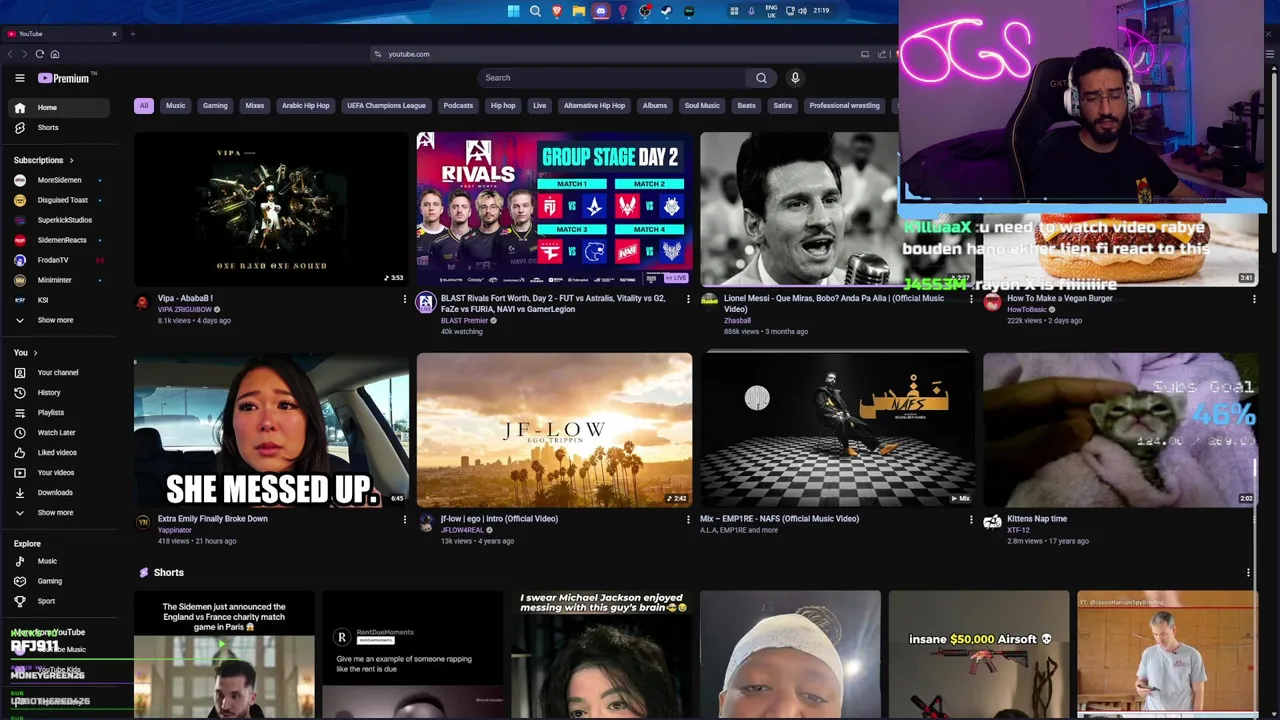
Task: Open BLAST Premier channel link
Action: [x=464, y=321]
